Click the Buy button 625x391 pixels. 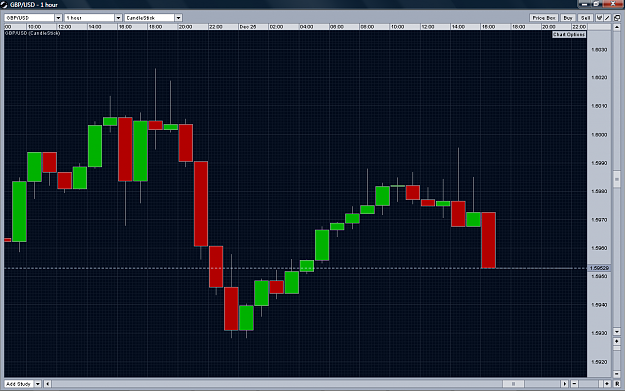pyautogui.click(x=568, y=18)
